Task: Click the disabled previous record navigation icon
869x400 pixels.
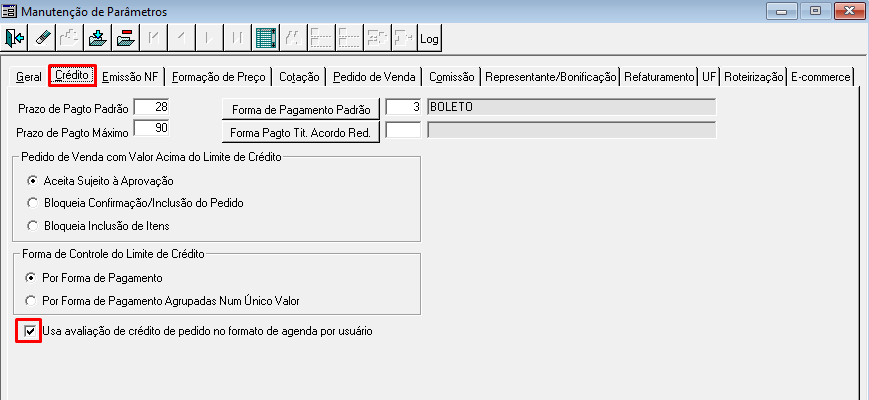Action: click(181, 38)
